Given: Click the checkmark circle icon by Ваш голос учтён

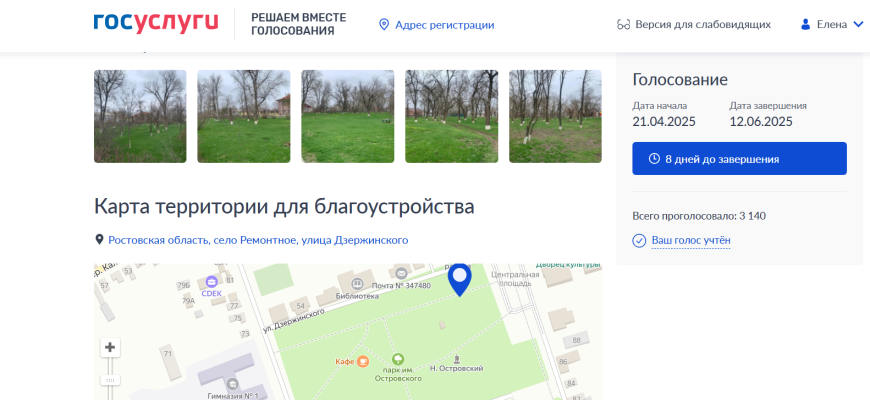Looking at the screenshot, I should click(639, 241).
